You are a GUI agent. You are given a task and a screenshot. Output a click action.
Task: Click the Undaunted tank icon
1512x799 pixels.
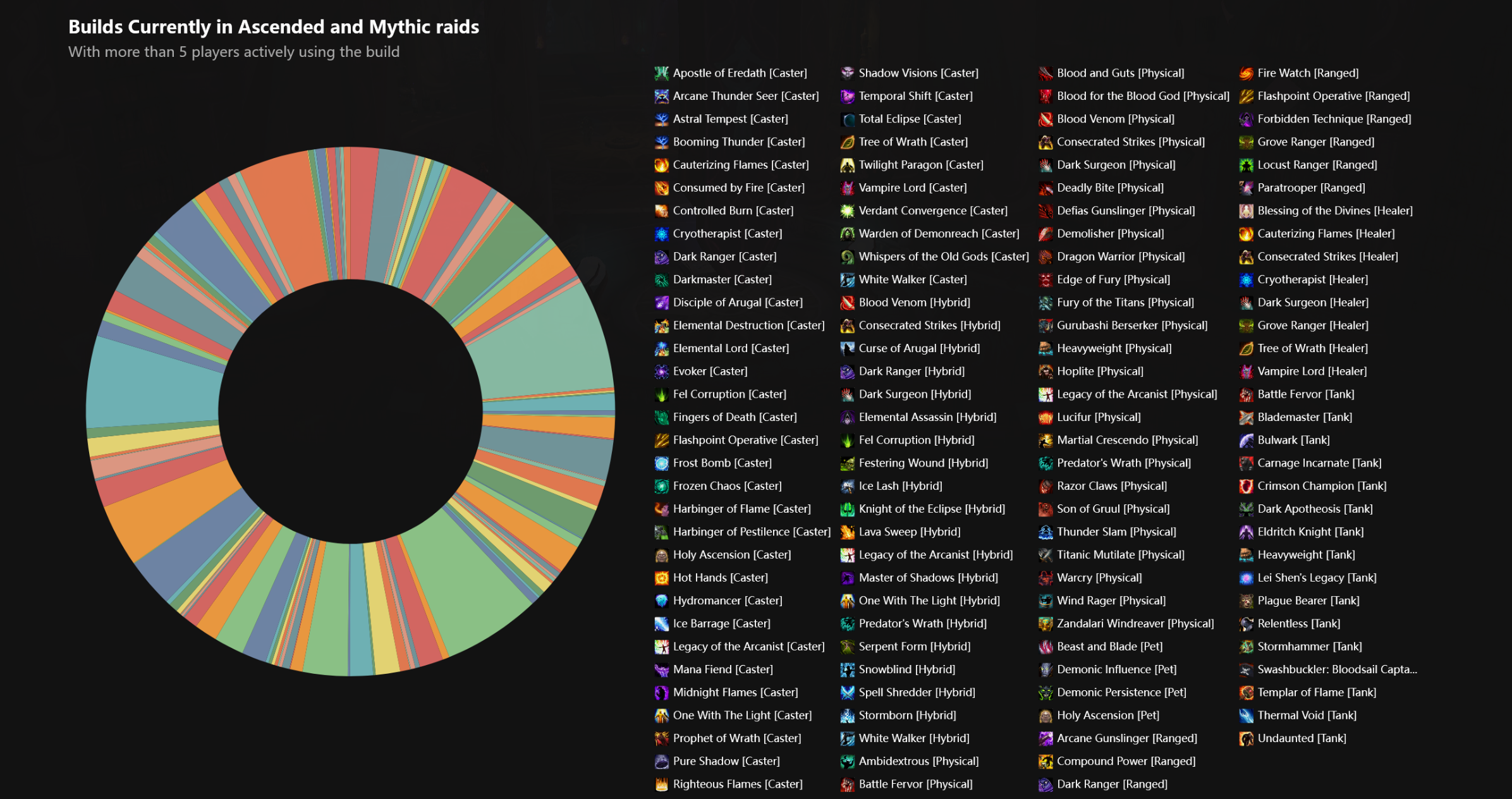pyautogui.click(x=1246, y=738)
